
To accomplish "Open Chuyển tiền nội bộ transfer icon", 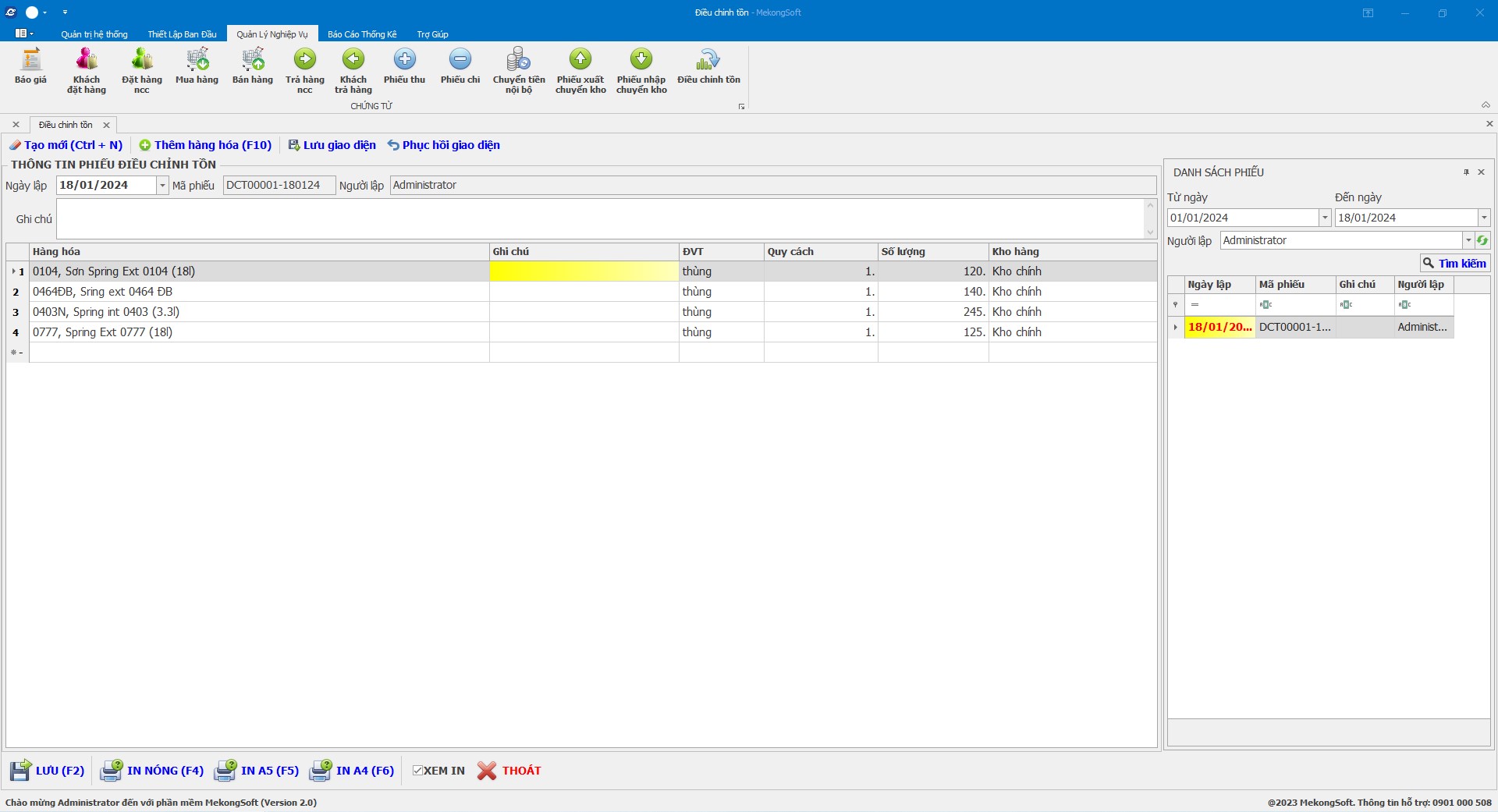I will tap(519, 71).
